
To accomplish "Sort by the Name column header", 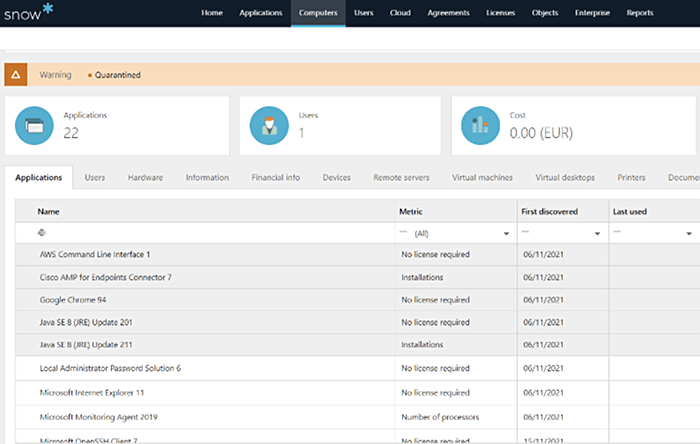I will pyautogui.click(x=48, y=212).
